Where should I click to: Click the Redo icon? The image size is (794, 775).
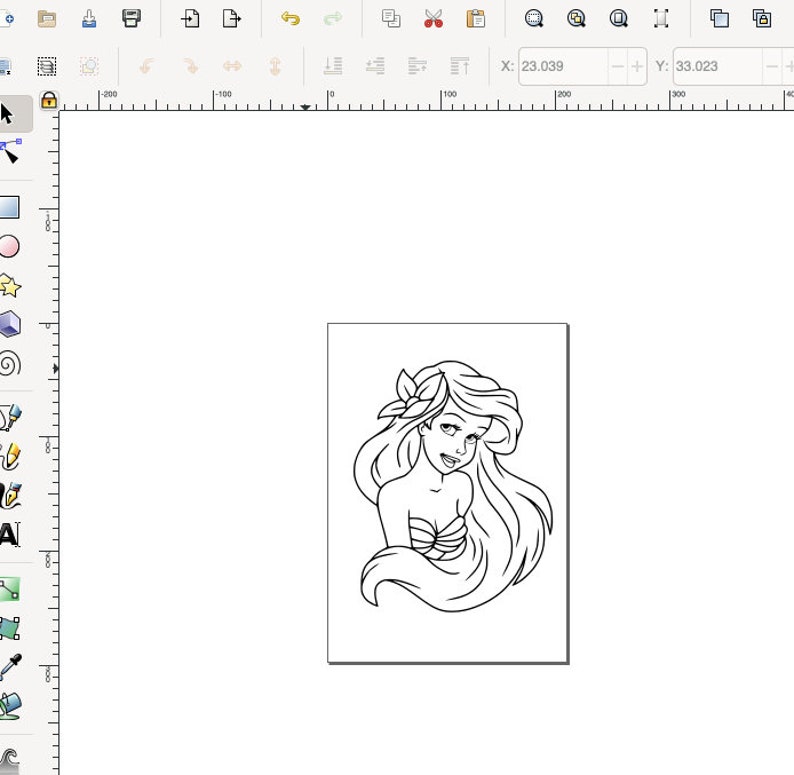click(x=333, y=19)
